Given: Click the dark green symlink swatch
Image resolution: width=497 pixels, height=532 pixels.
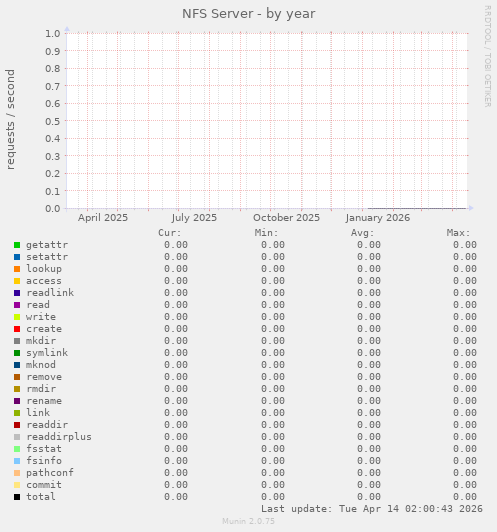Looking at the screenshot, I should coord(17,353).
